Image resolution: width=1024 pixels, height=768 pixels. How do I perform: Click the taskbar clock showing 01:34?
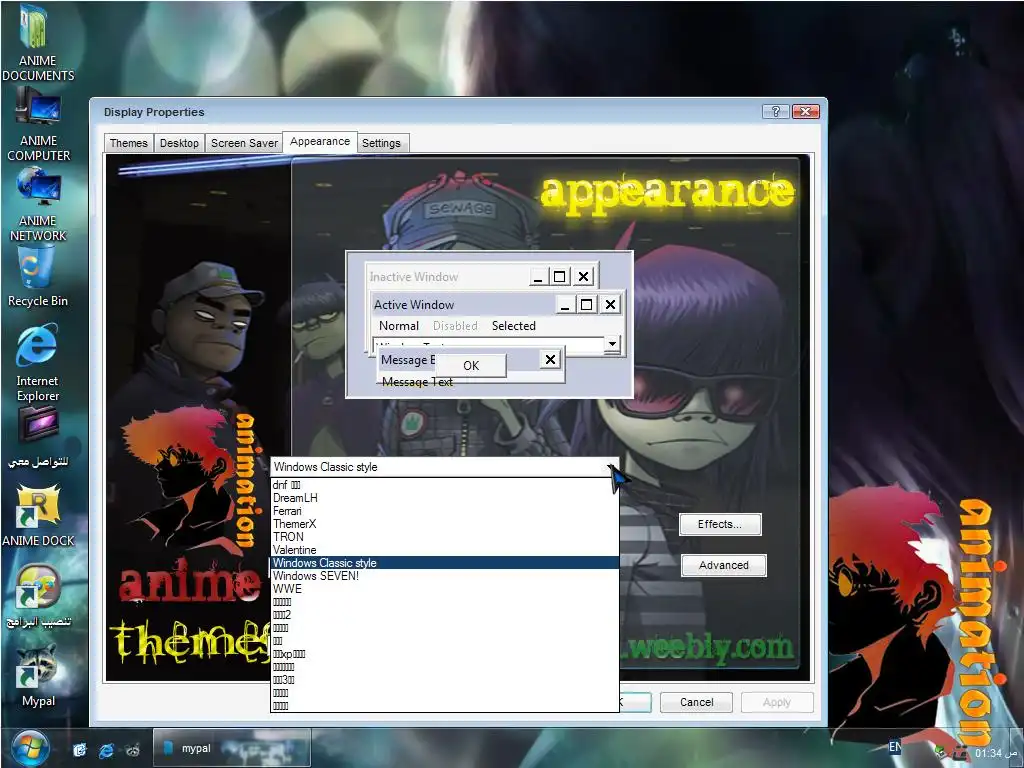click(988, 753)
